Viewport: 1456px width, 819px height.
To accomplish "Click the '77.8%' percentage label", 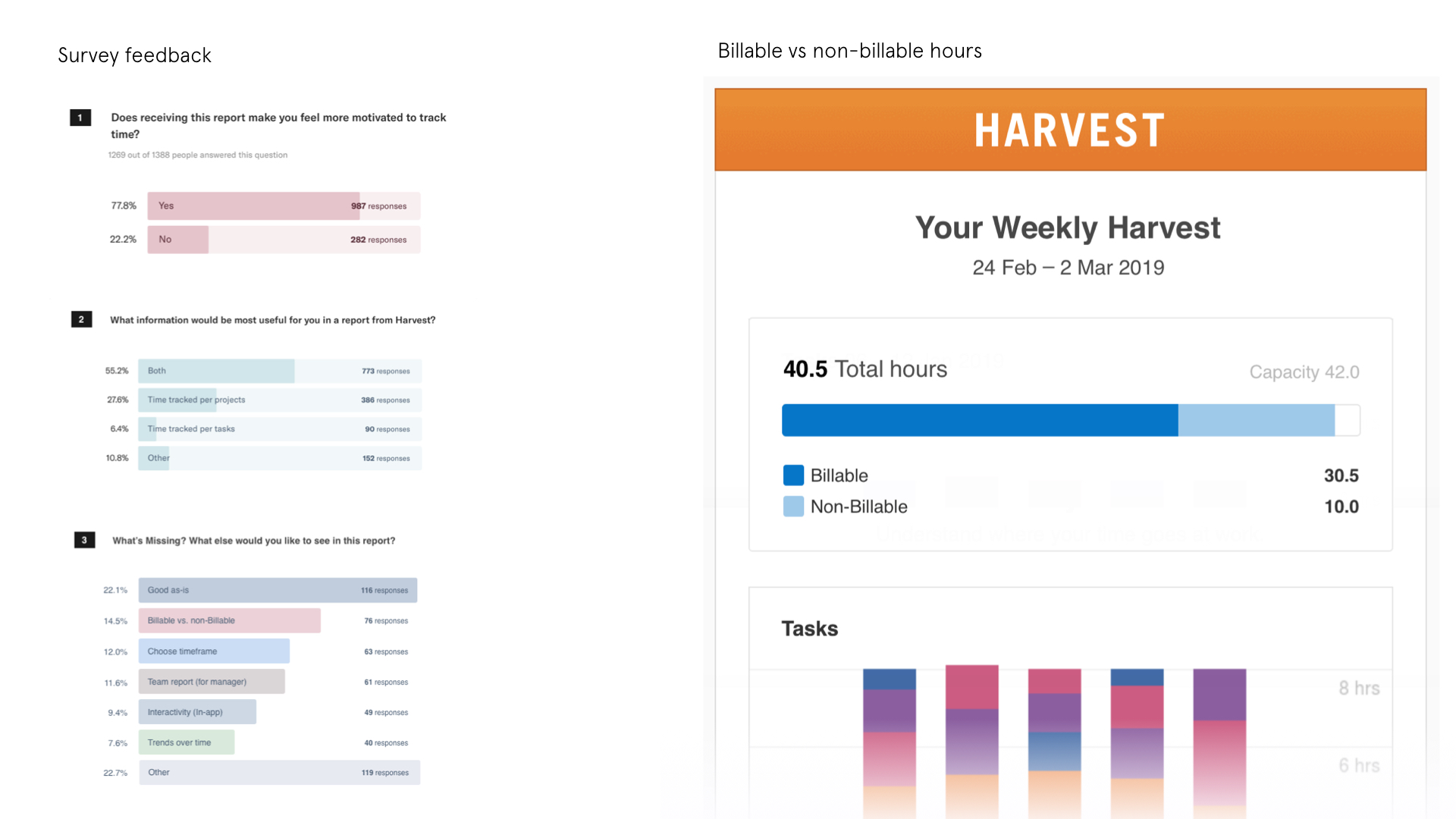I will pos(124,206).
